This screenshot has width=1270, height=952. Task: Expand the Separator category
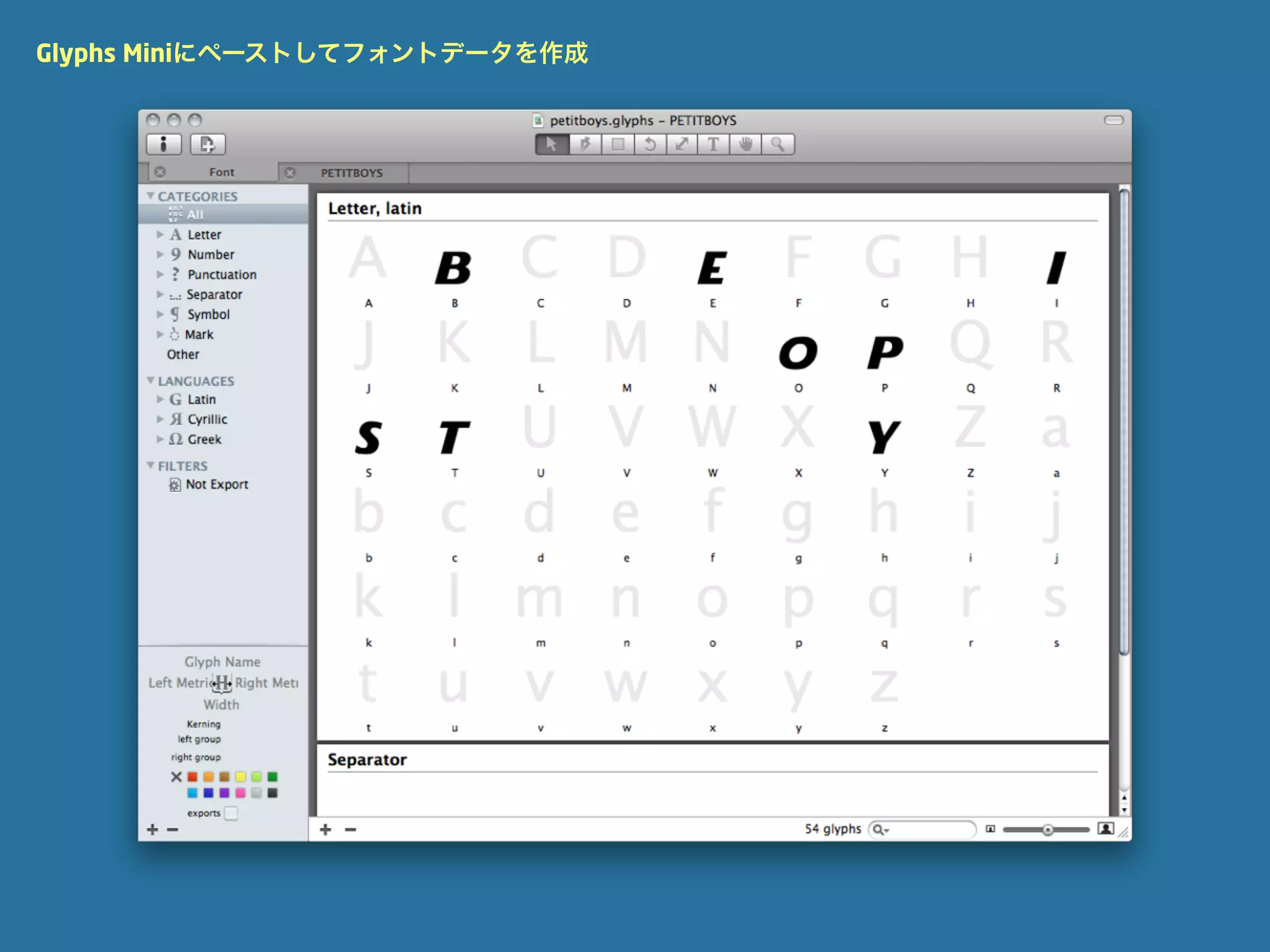point(160,294)
